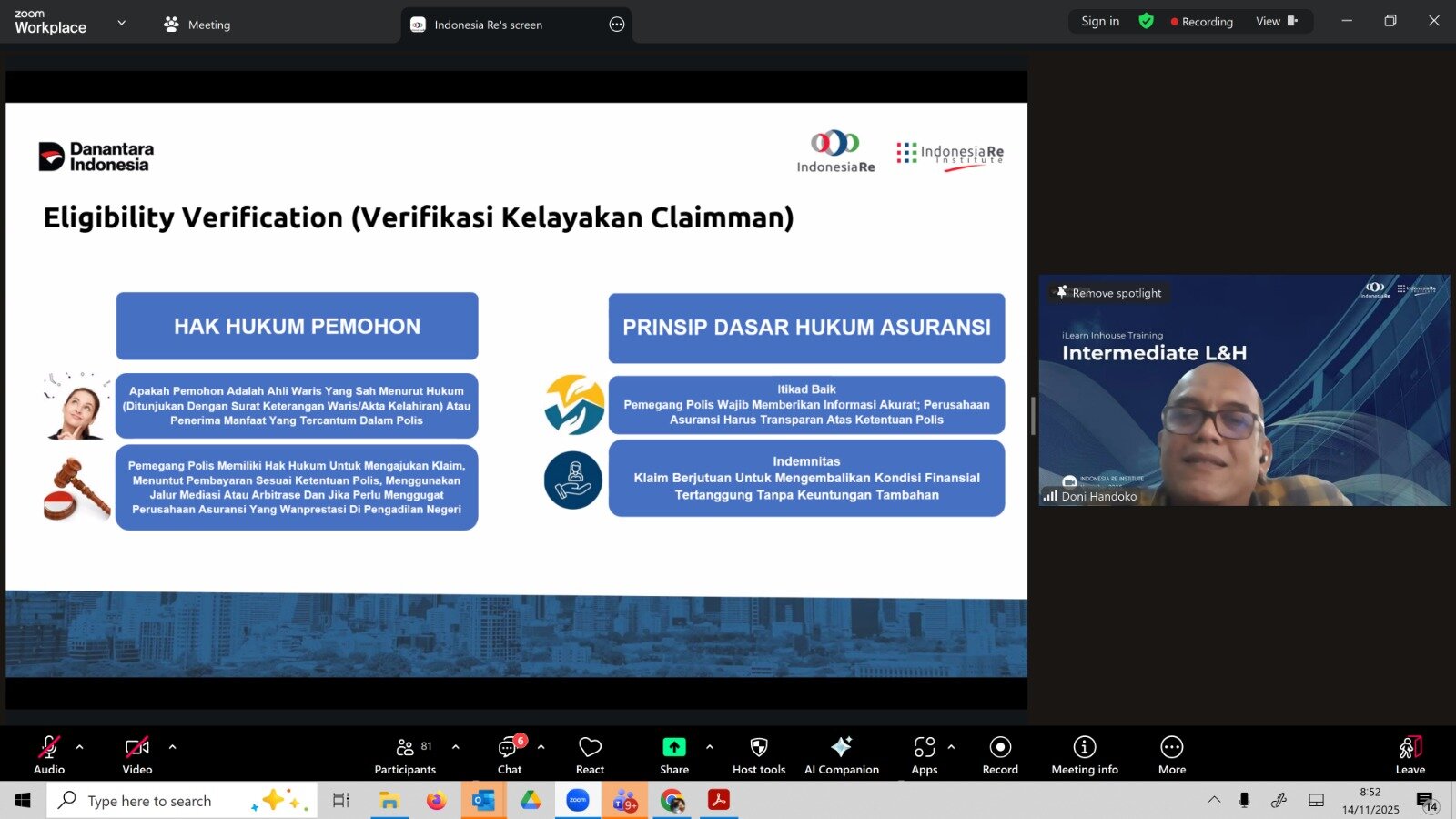Show Meeting info
Screen dimensions: 1456x819
tap(1085, 754)
